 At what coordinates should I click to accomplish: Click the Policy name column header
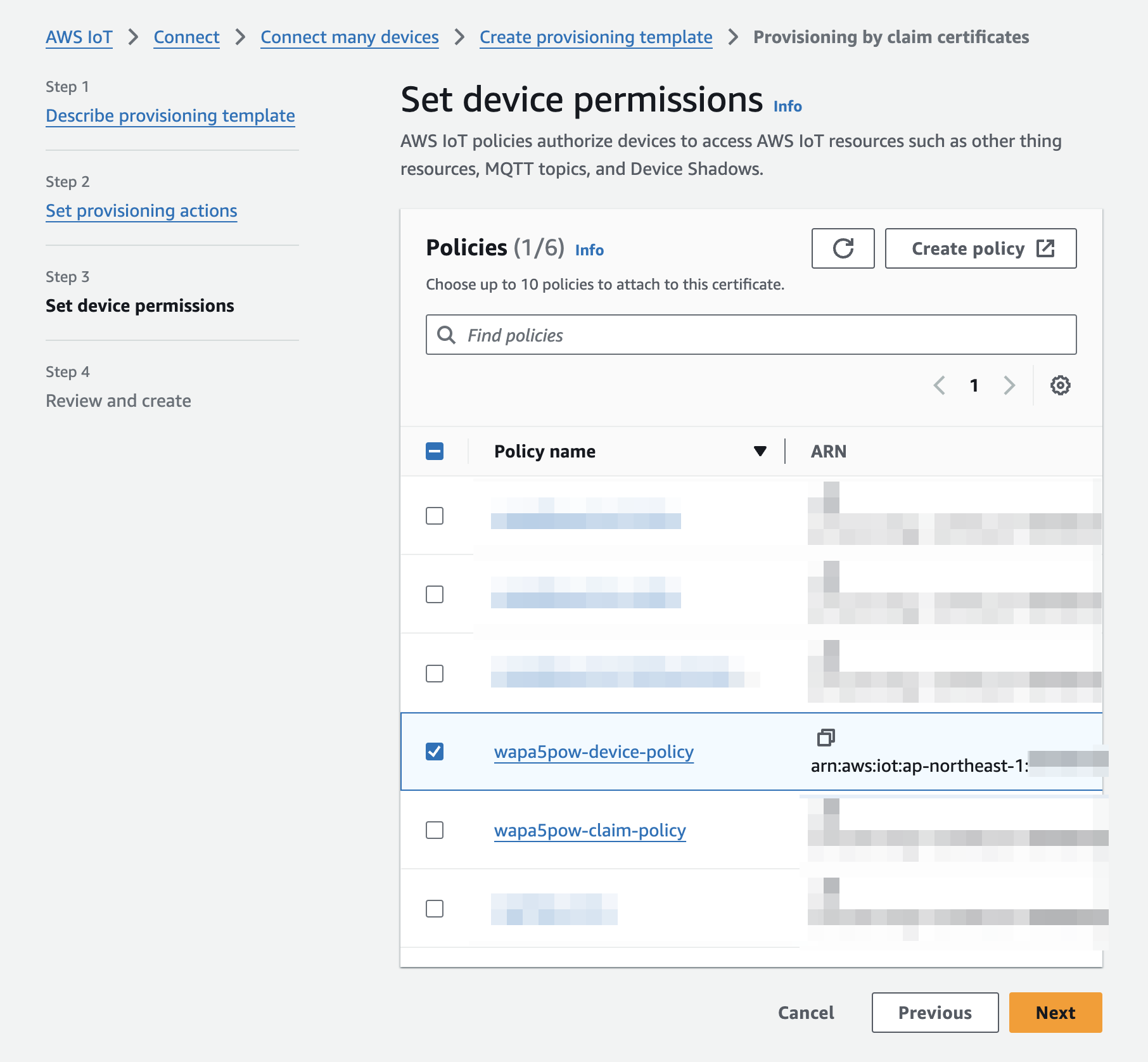point(545,451)
